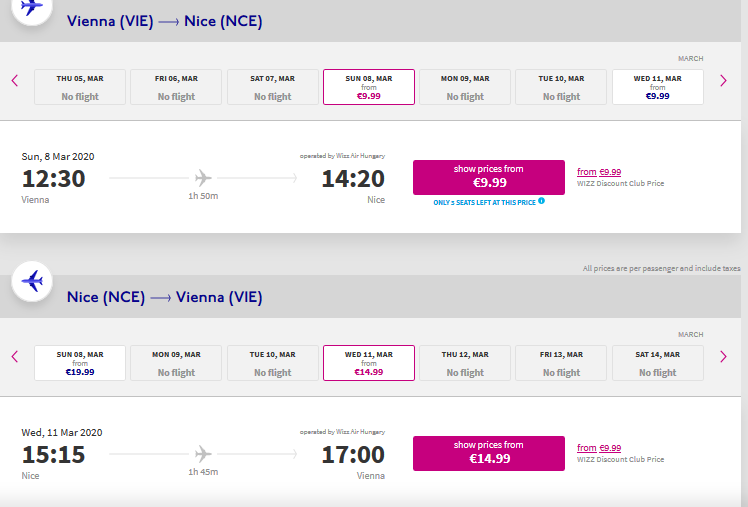Click return Thu 12 Mar no-flight date
This screenshot has width=748, height=507.
(x=465, y=363)
